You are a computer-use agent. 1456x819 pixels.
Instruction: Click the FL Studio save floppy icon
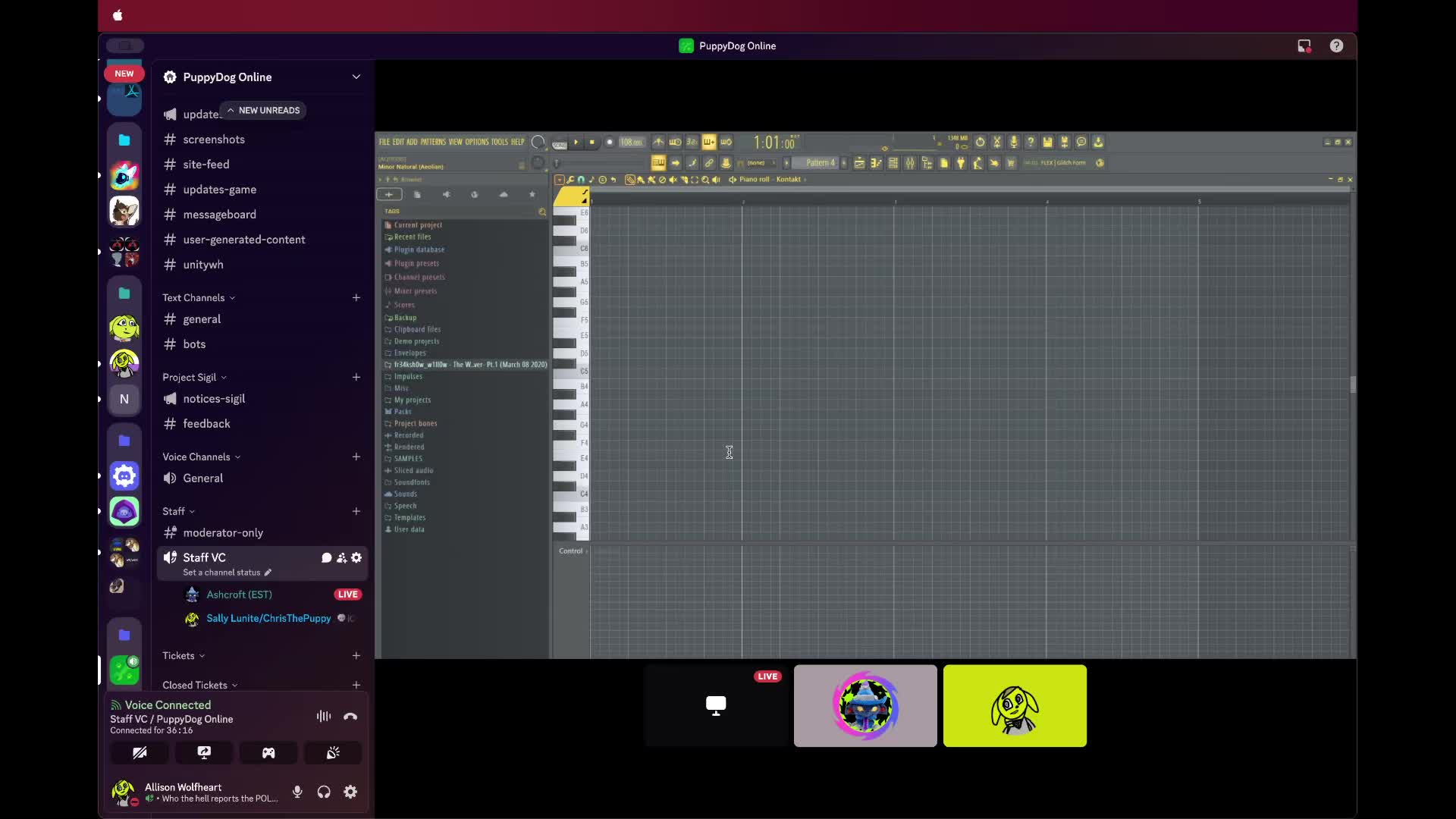1047,142
